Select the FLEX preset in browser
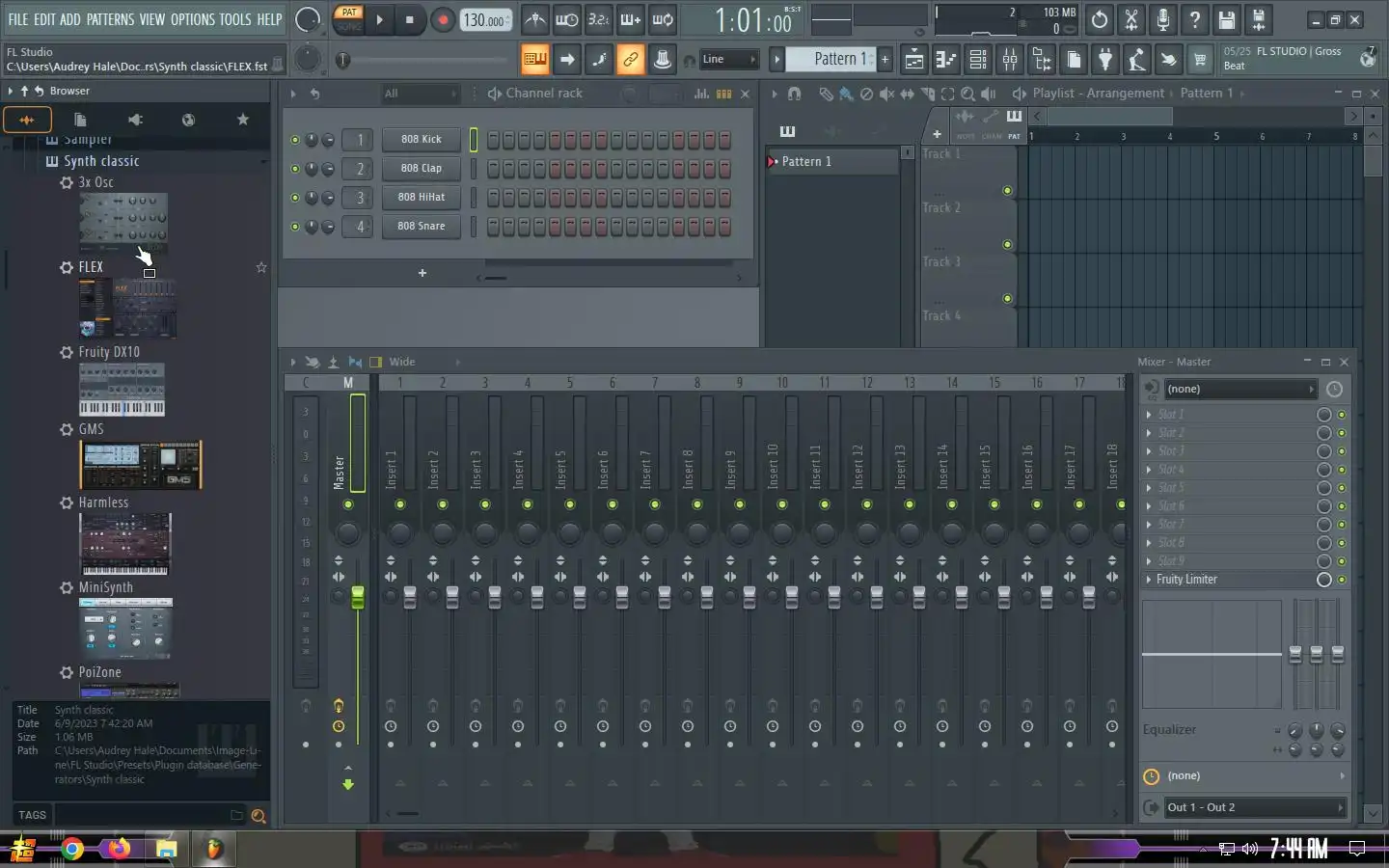The width and height of the screenshot is (1389, 868). [x=91, y=267]
